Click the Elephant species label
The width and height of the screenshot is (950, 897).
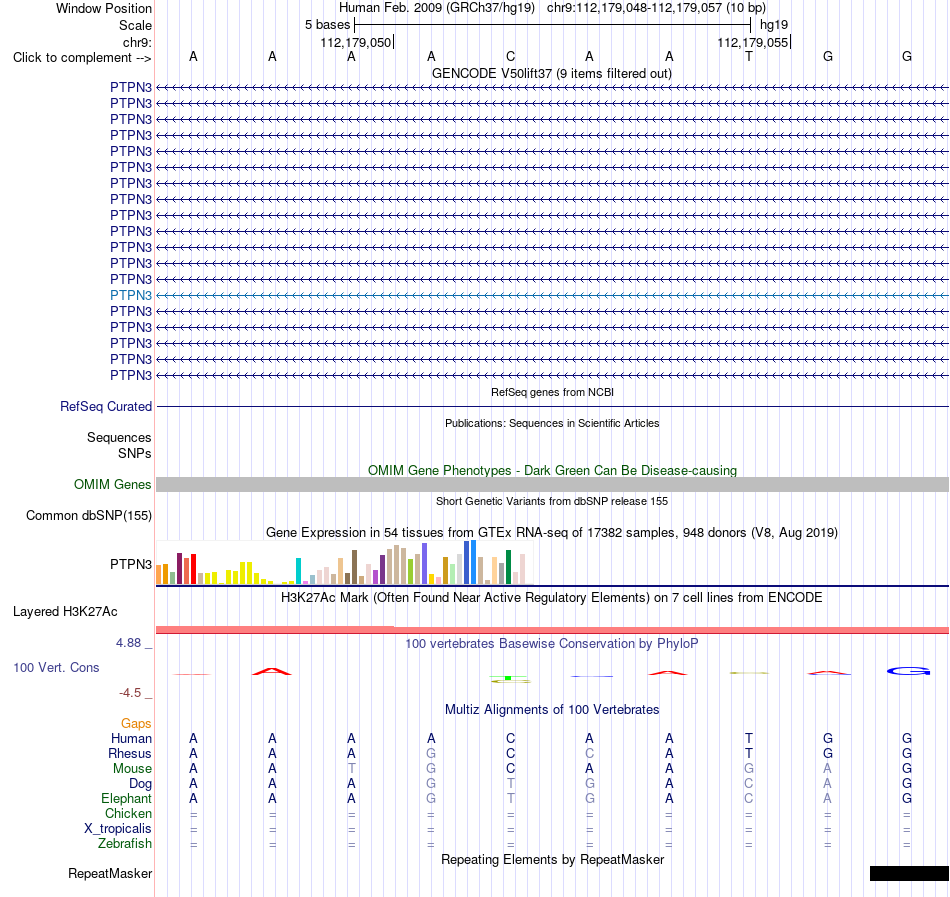pos(126,798)
